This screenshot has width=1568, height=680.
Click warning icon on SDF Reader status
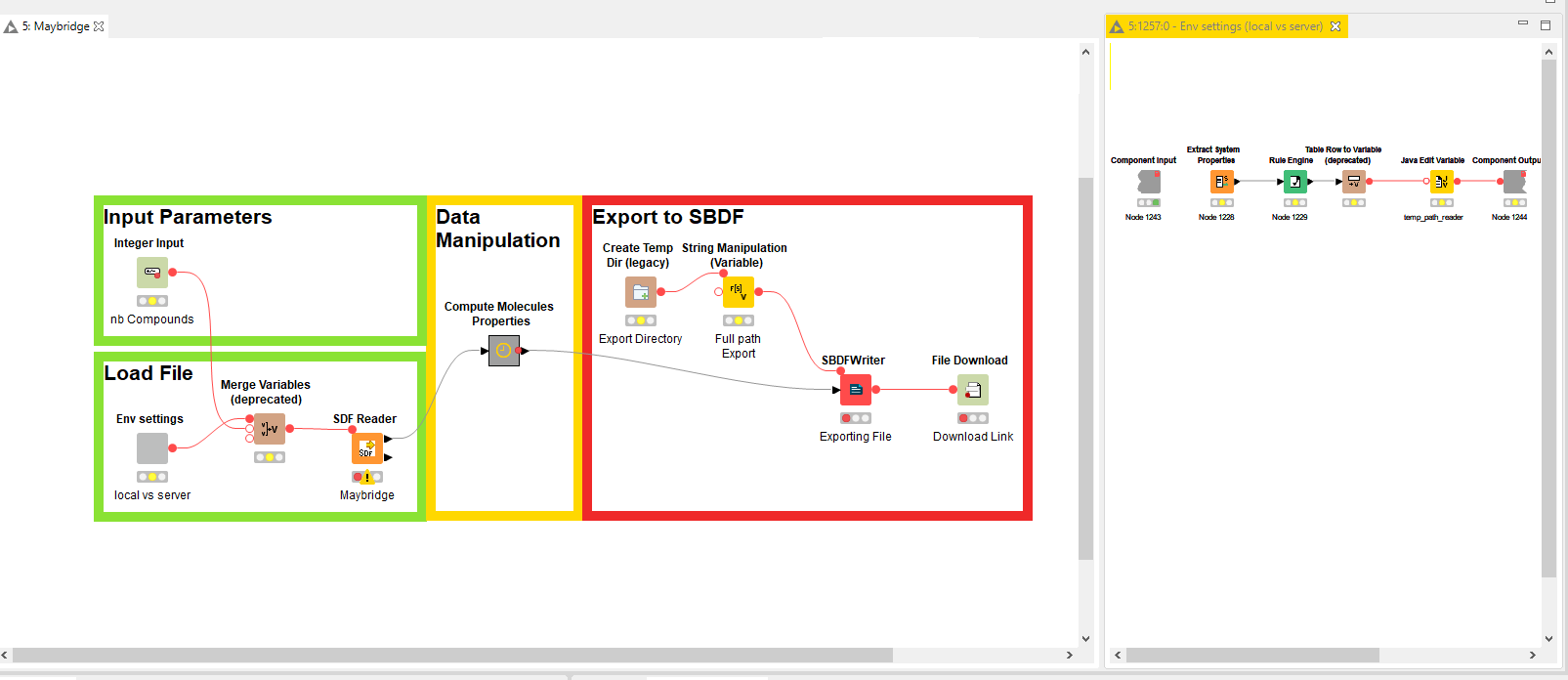point(368,478)
